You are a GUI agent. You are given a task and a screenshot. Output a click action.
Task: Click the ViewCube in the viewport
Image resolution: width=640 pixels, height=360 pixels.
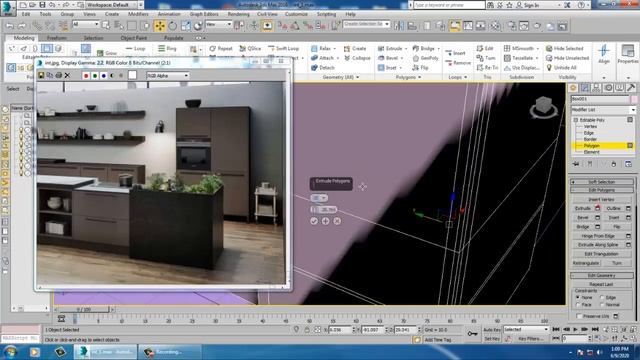[543, 107]
